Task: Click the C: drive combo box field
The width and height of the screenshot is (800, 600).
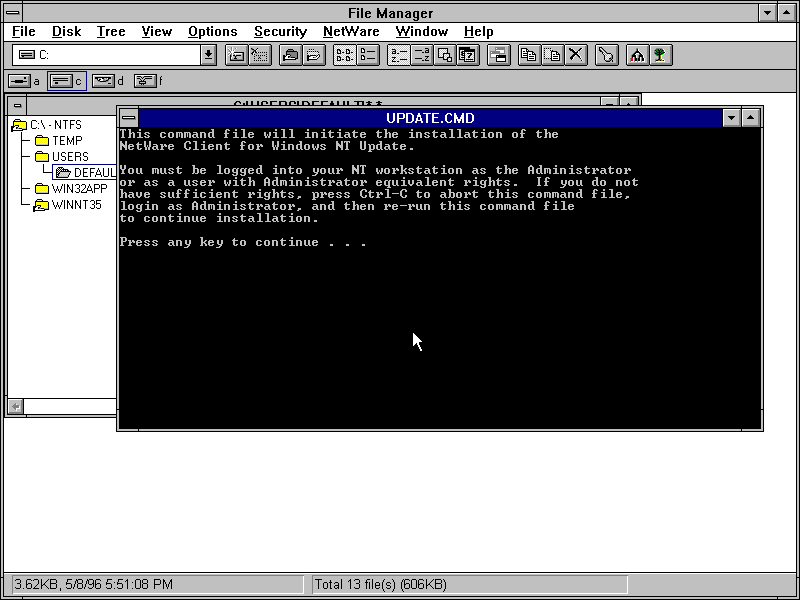Action: point(107,55)
